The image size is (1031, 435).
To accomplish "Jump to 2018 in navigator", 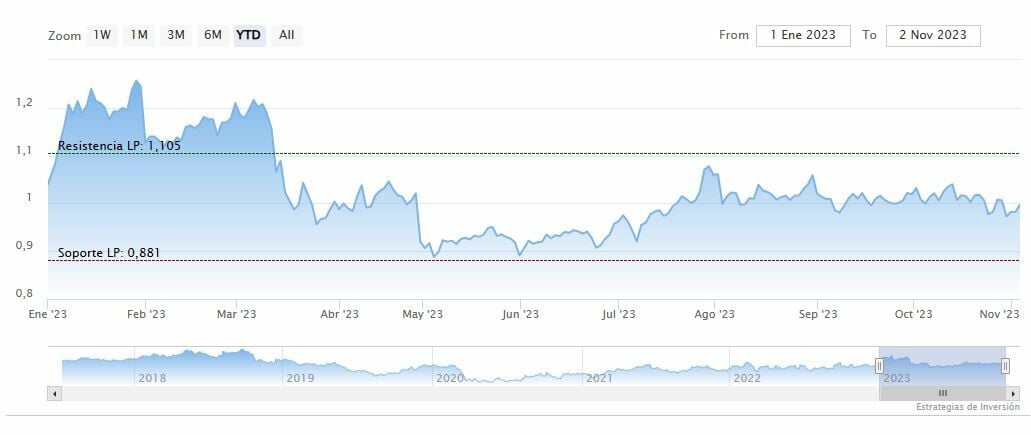I will click(x=152, y=378).
